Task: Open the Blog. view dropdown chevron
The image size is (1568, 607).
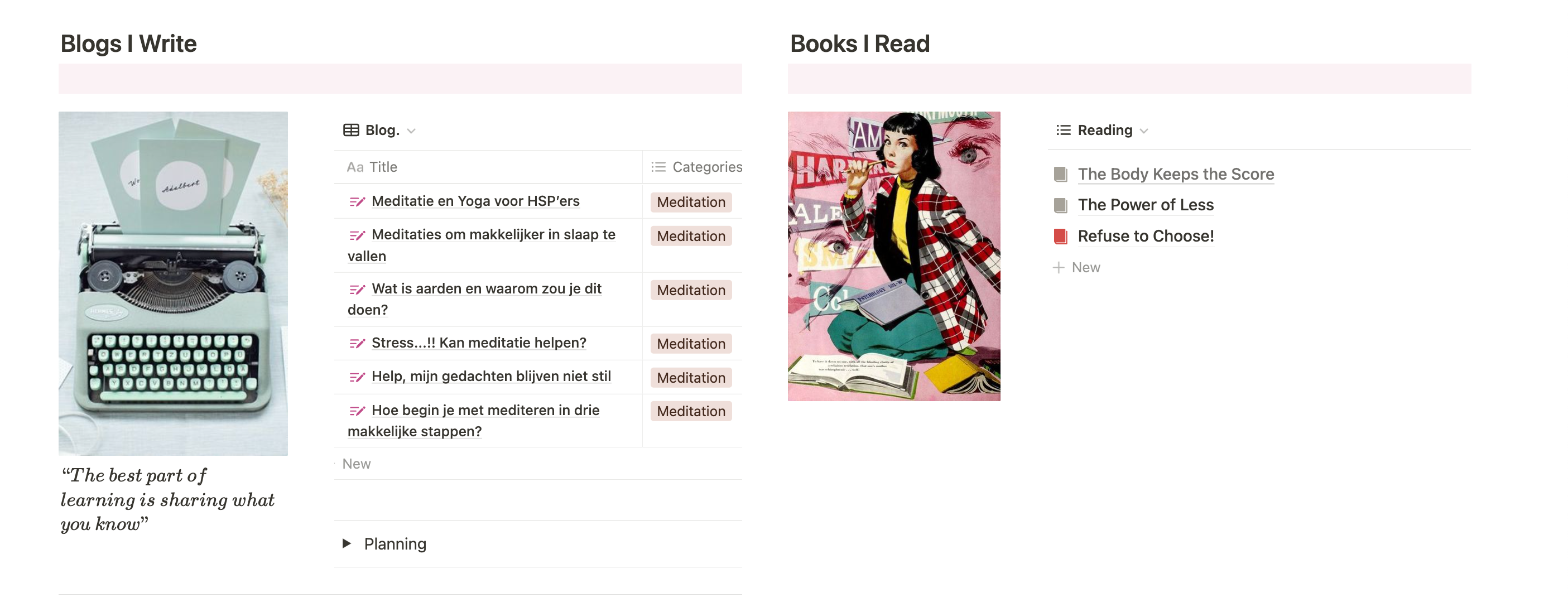Action: [x=411, y=131]
